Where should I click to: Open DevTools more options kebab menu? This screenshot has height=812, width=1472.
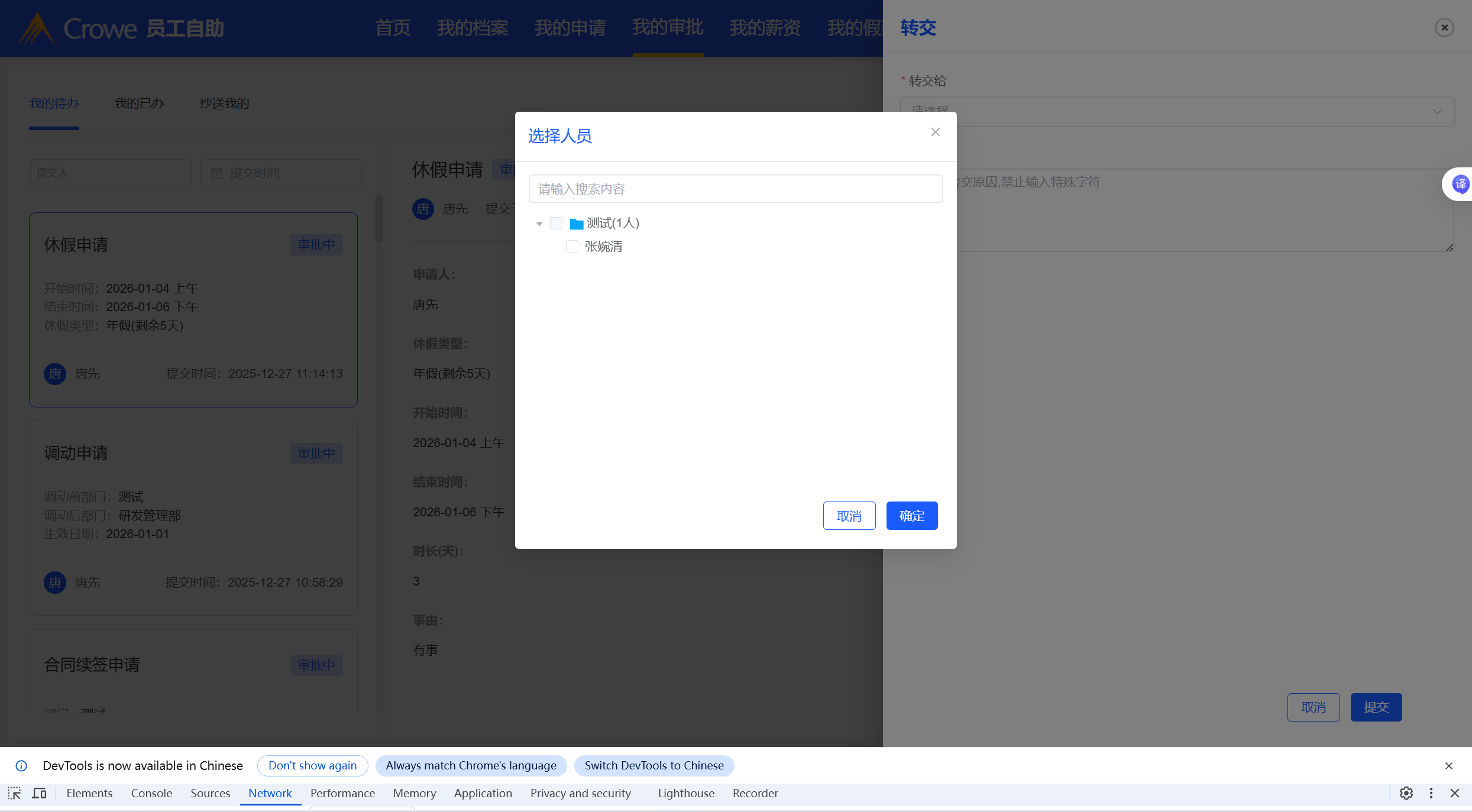coord(1431,793)
